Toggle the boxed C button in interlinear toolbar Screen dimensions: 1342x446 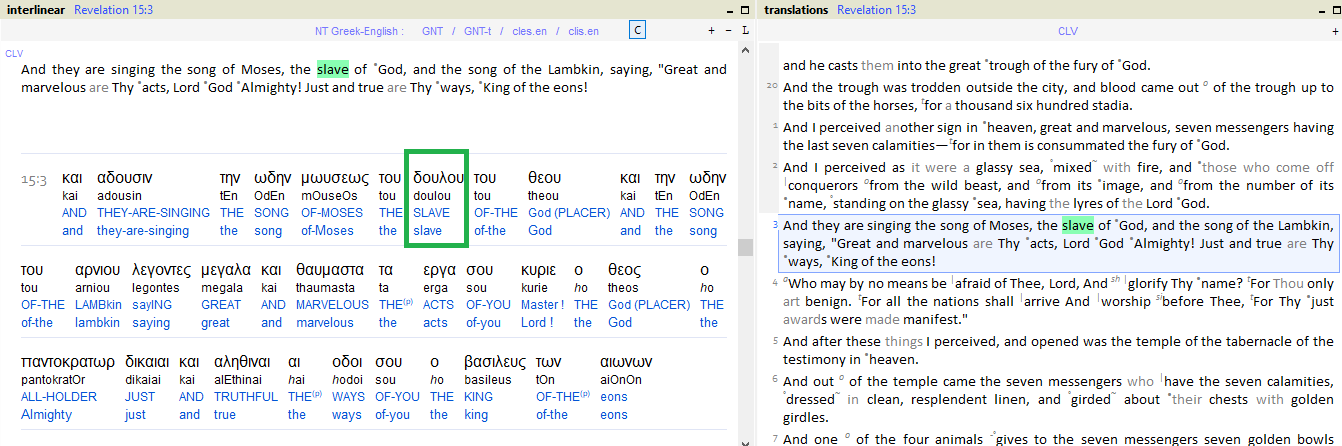pos(636,31)
